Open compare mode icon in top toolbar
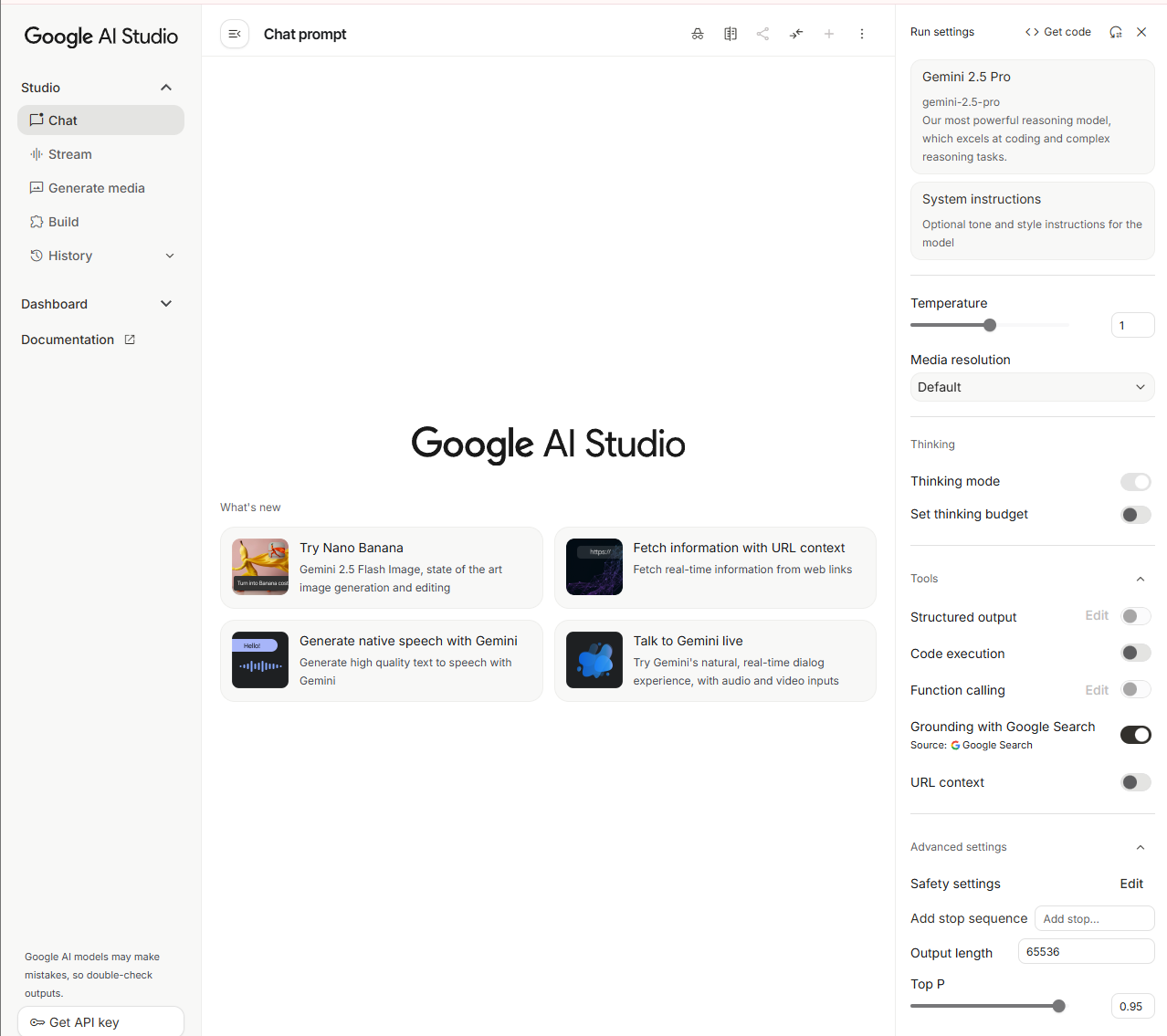The width and height of the screenshot is (1167, 1036). click(x=731, y=34)
